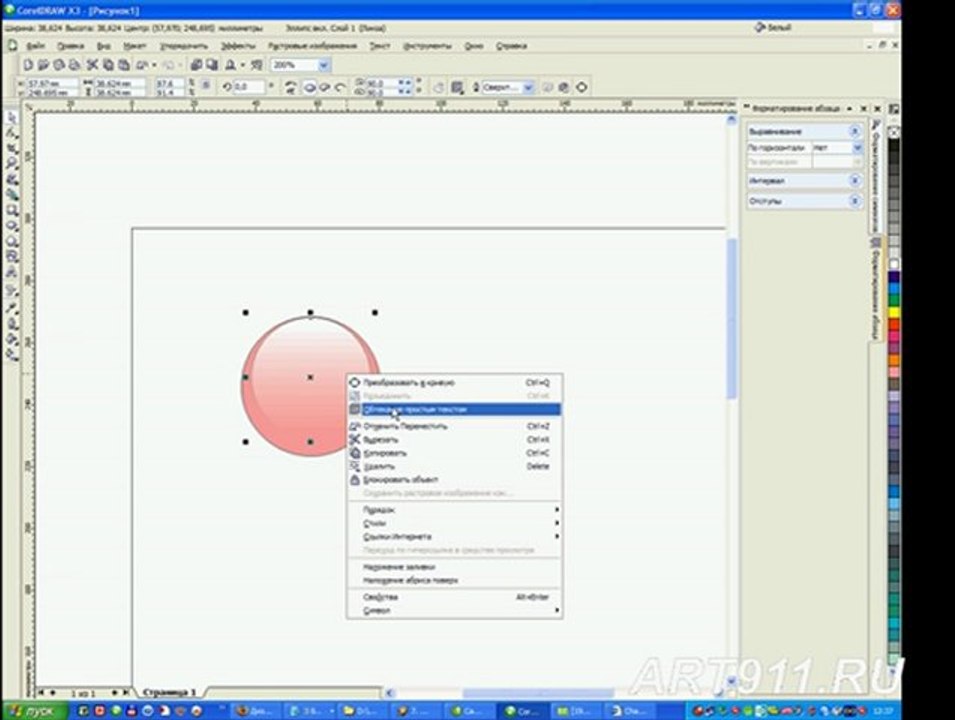955x720 pixels.
Task: Click Convert to Curves icon in property bar
Action: click(x=582, y=87)
